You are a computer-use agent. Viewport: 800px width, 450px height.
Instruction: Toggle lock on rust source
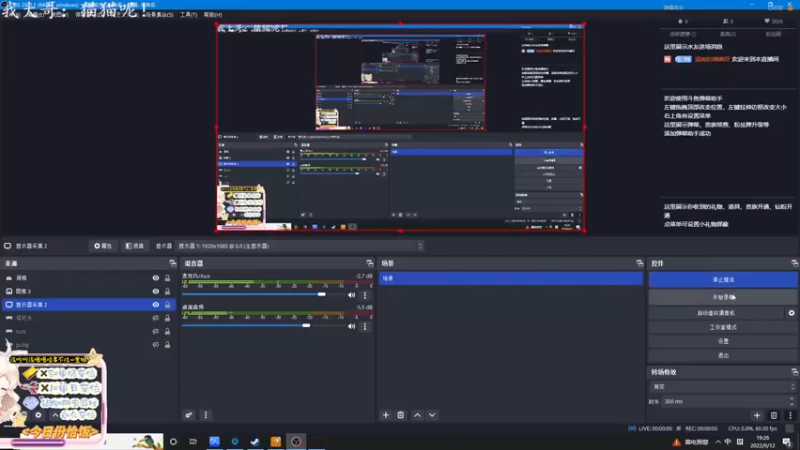167,332
